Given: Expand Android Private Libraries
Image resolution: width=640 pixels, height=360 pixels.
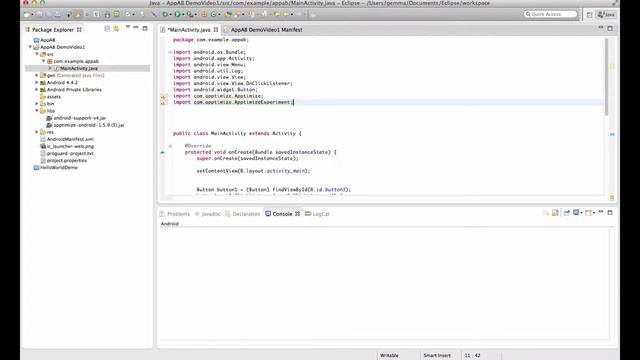Looking at the screenshot, I should coord(37,89).
